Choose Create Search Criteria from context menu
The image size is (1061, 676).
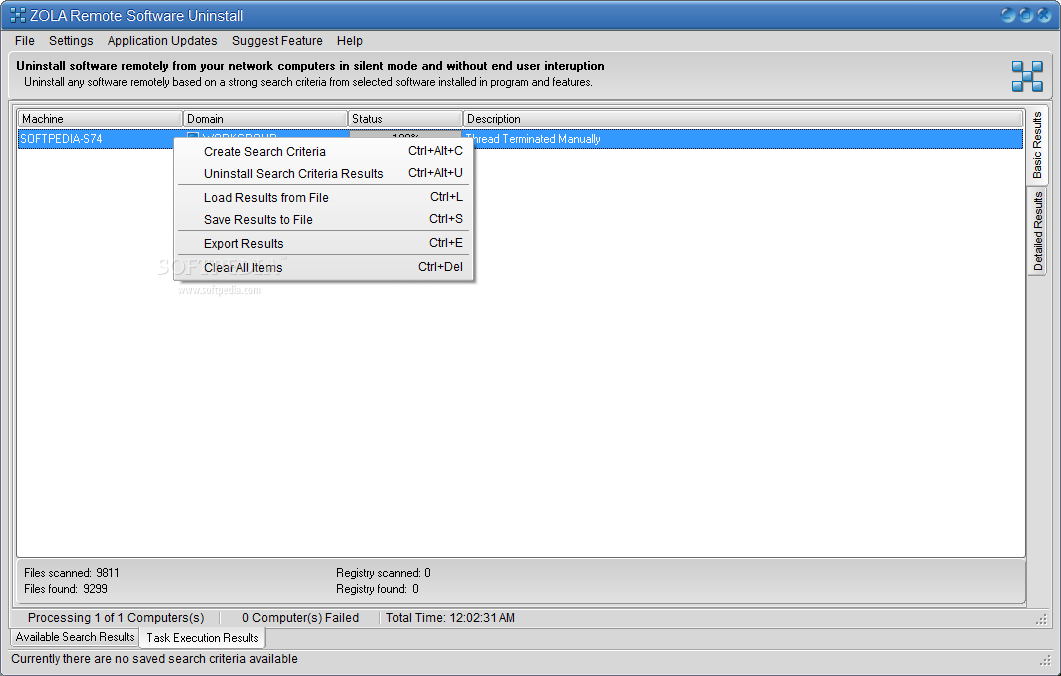pyautogui.click(x=323, y=152)
